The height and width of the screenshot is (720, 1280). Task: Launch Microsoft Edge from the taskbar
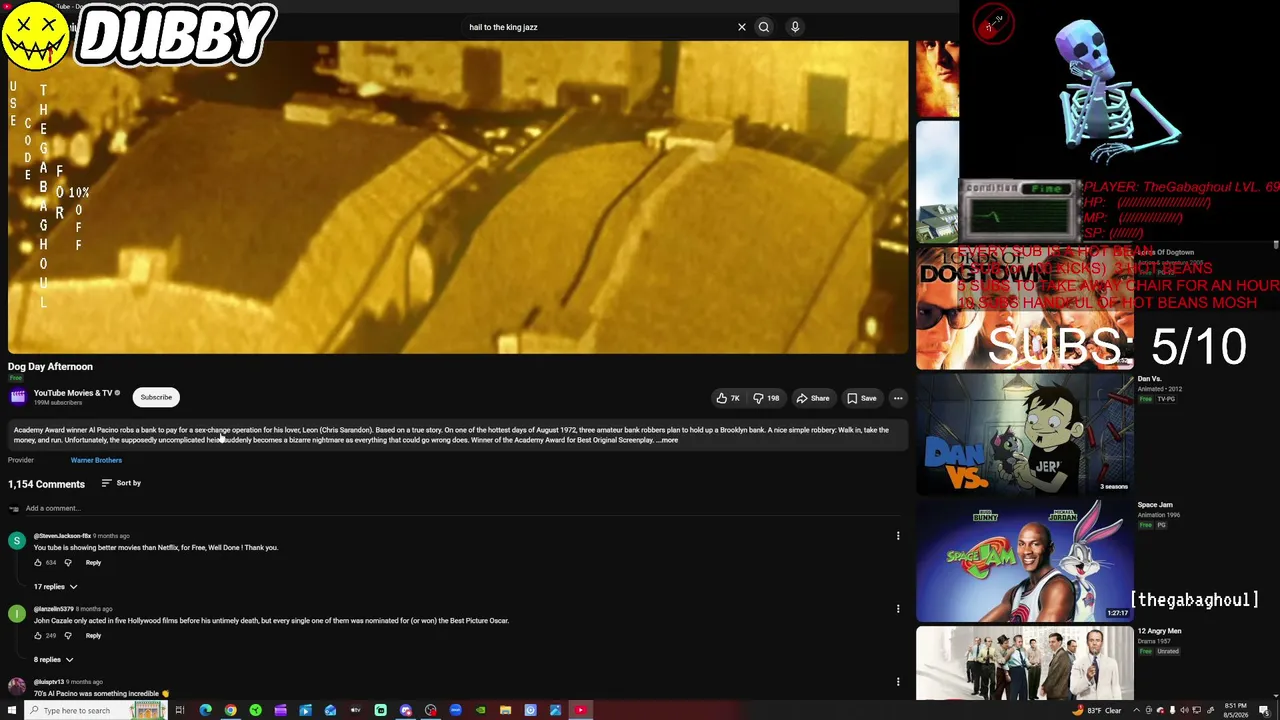pos(205,710)
